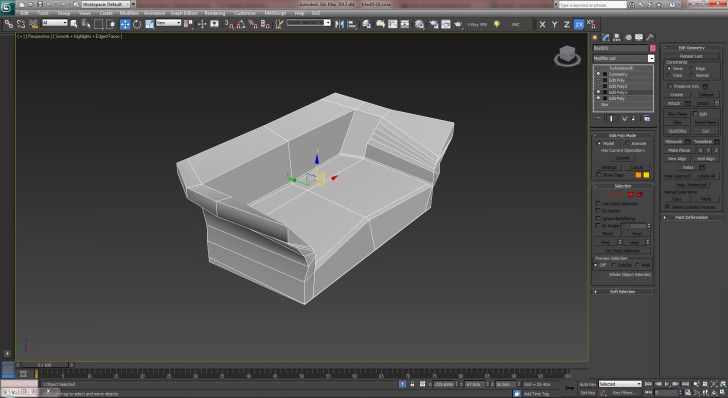This screenshot has height=398, width=728.
Task: Open the Material Editor icon
Action: pyautogui.click(x=419, y=24)
